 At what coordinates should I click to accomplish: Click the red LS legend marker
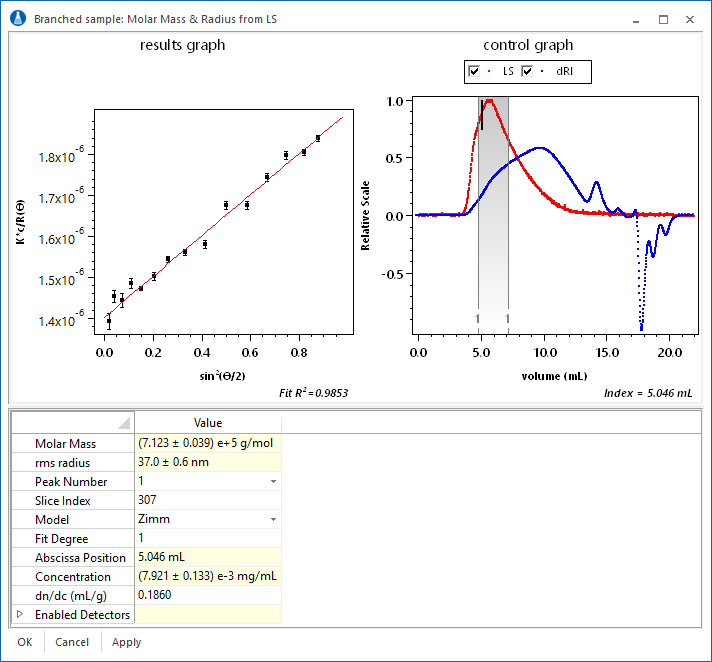pos(488,72)
